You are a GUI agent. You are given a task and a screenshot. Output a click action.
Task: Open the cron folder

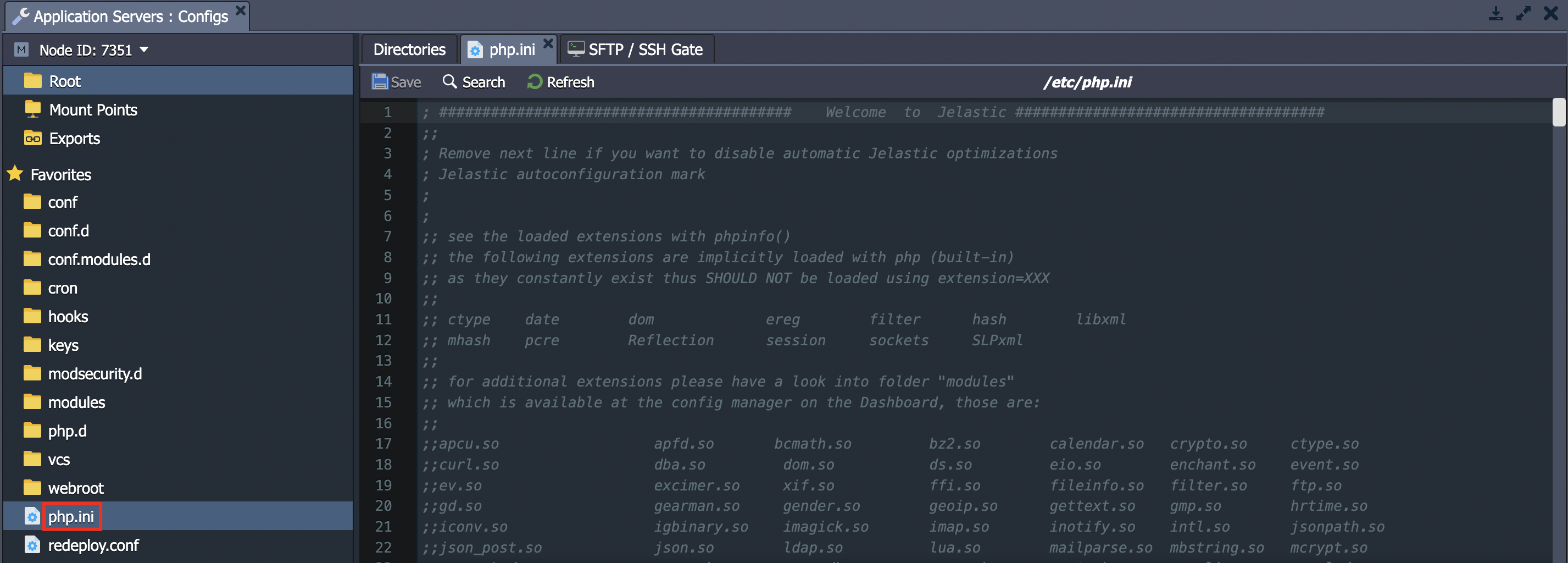pyautogui.click(x=63, y=288)
